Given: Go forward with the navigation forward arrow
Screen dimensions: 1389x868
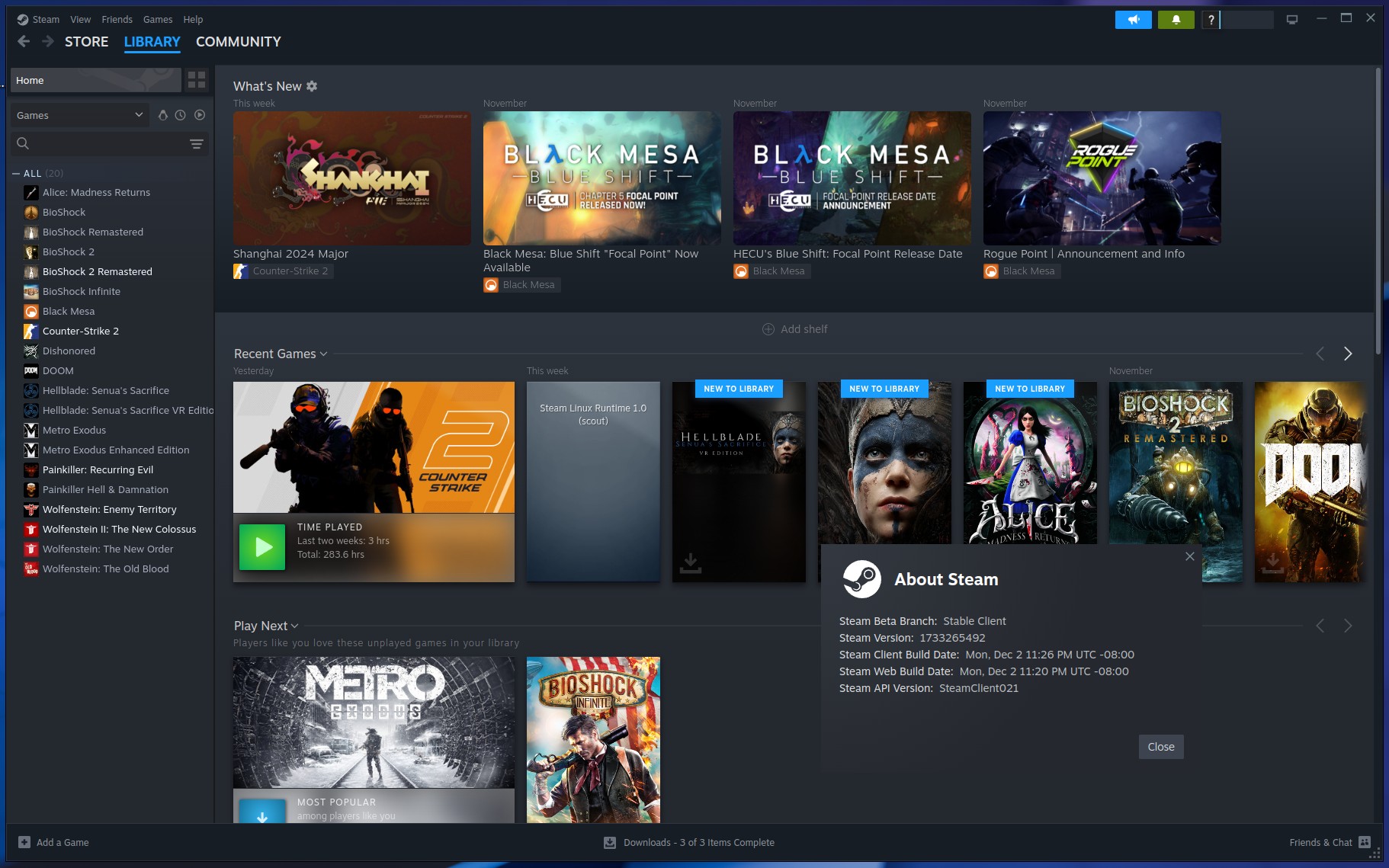Looking at the screenshot, I should click(x=47, y=41).
